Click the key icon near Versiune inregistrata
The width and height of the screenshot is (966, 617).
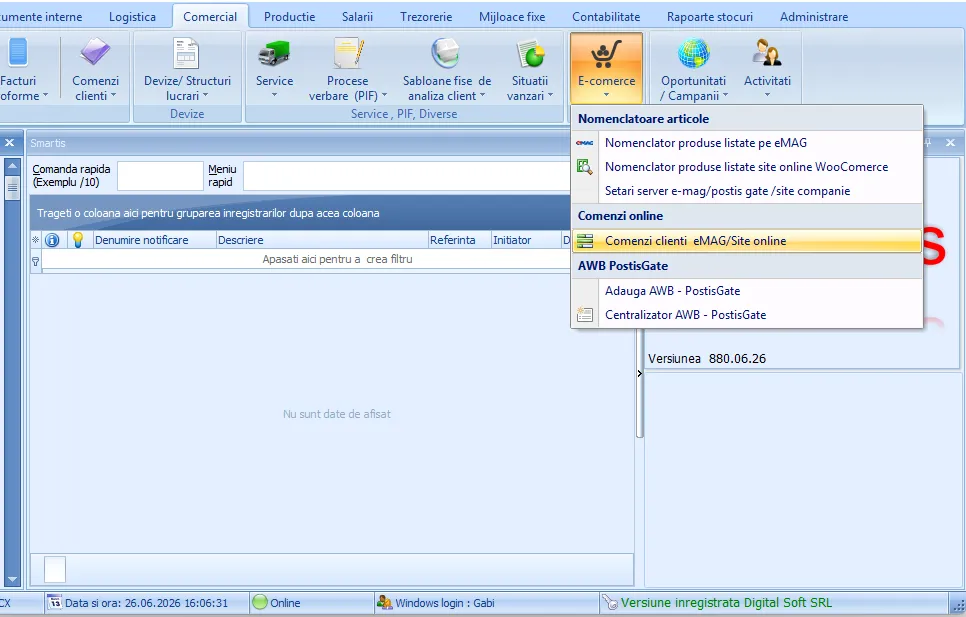click(609, 603)
